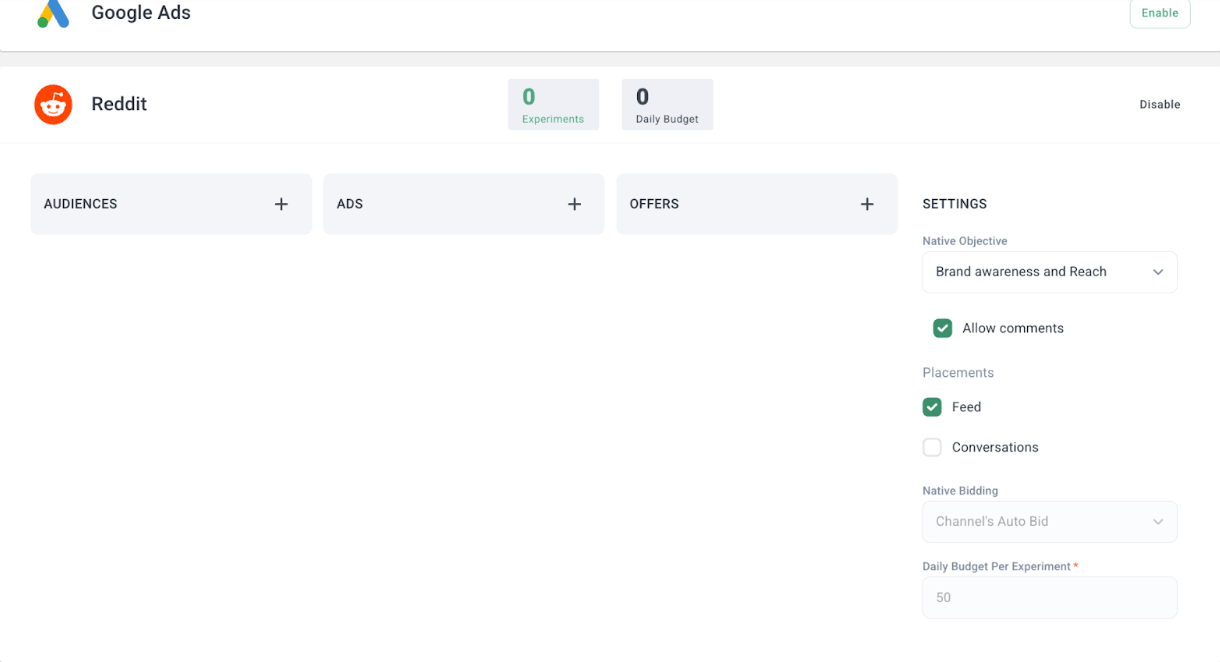Click the Experiments count tile
Screen dimensions: 1220x662
tap(553, 105)
